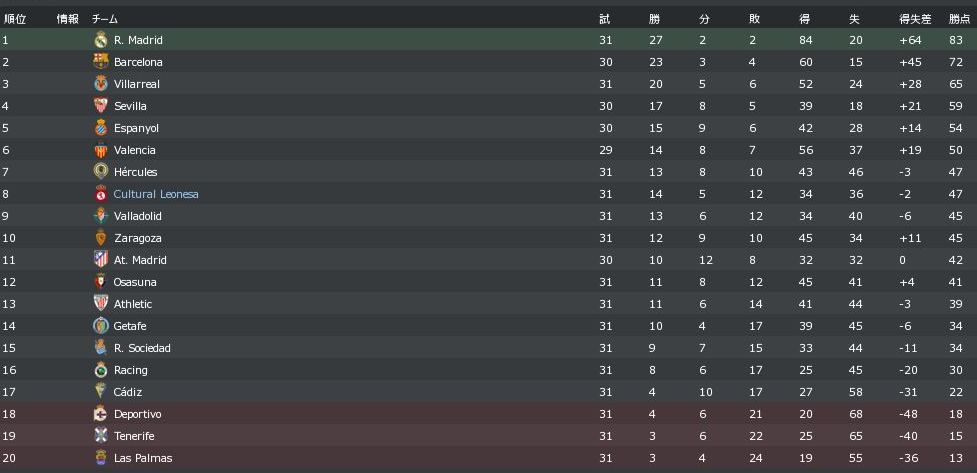Click the Barcelona club crest icon

pos(100,62)
